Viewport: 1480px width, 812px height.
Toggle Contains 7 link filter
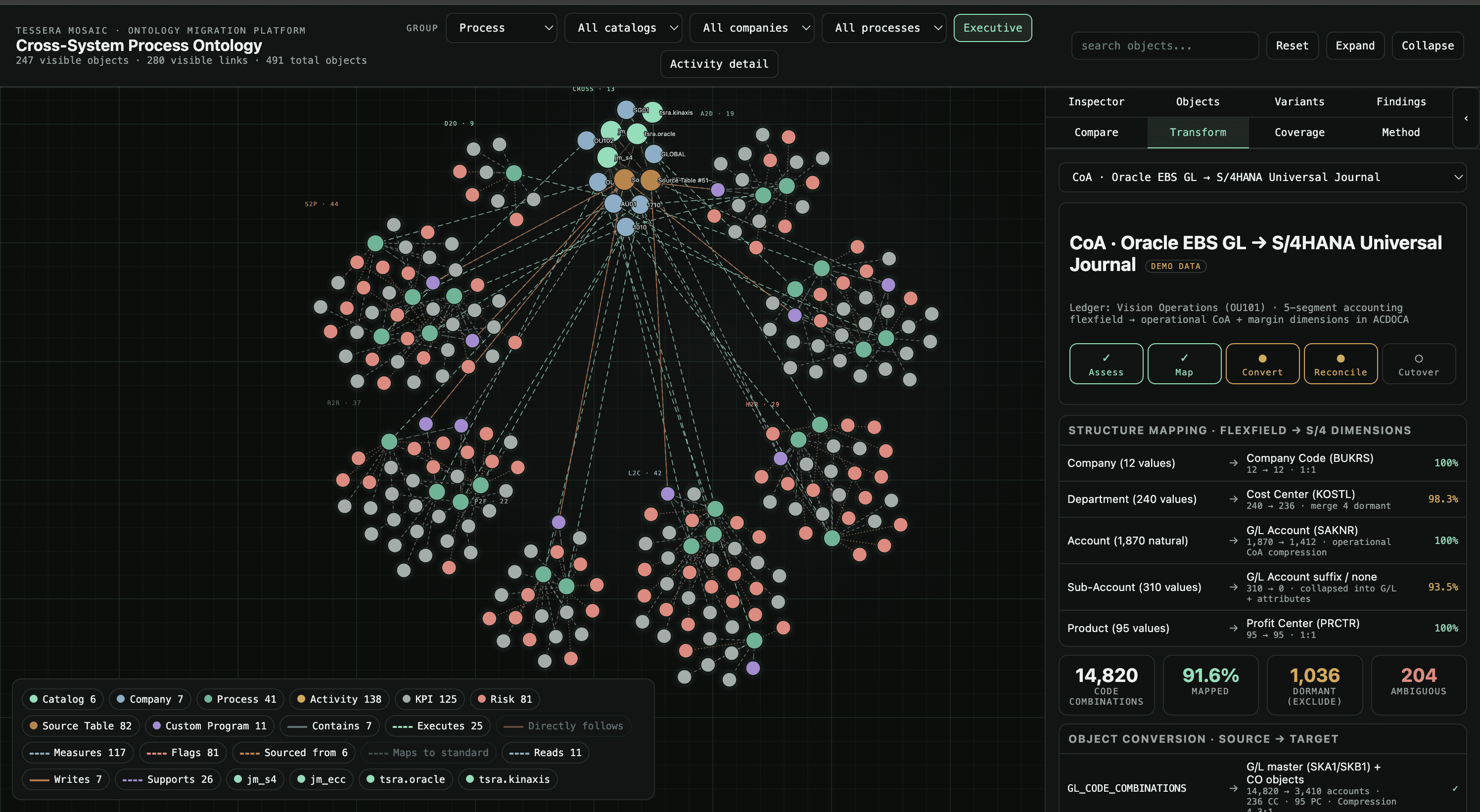click(x=329, y=726)
